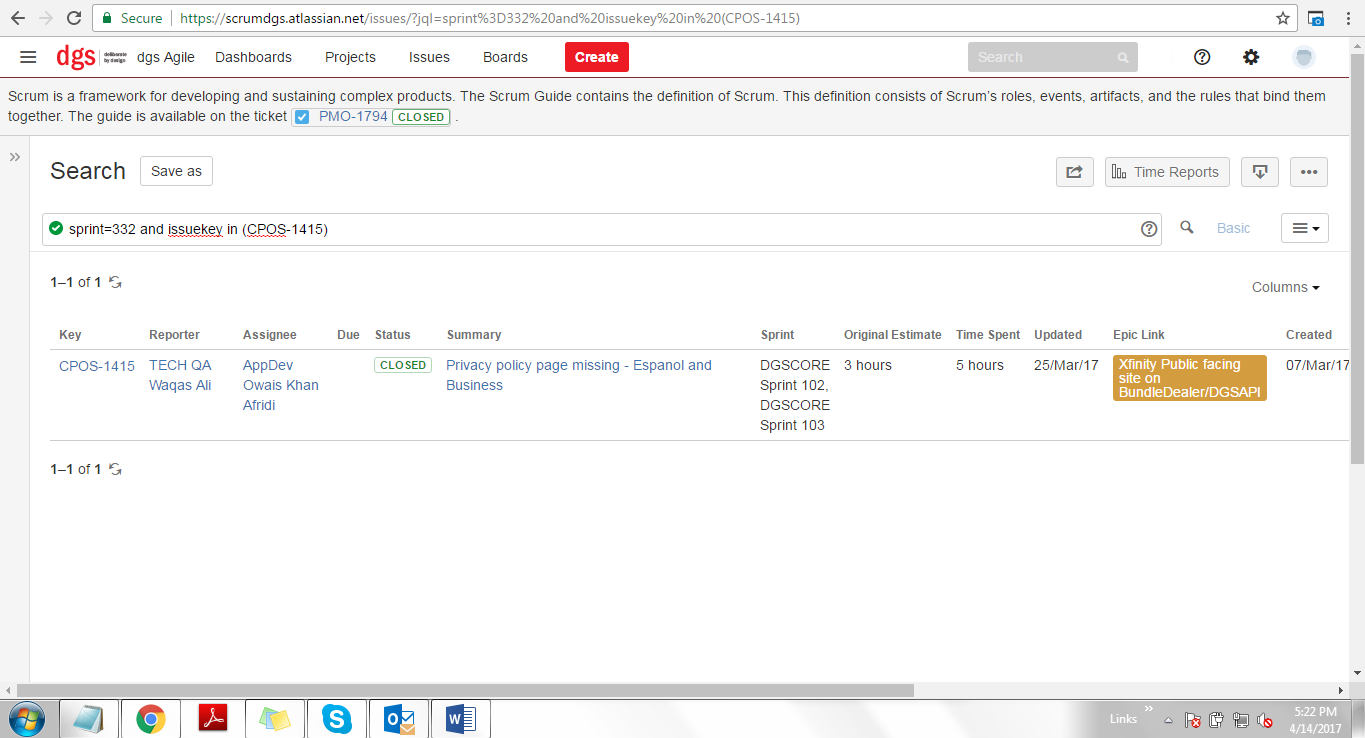Screen dimensions: 1365x738
Task: Click into the JQL query input field
Action: [x=601, y=229]
